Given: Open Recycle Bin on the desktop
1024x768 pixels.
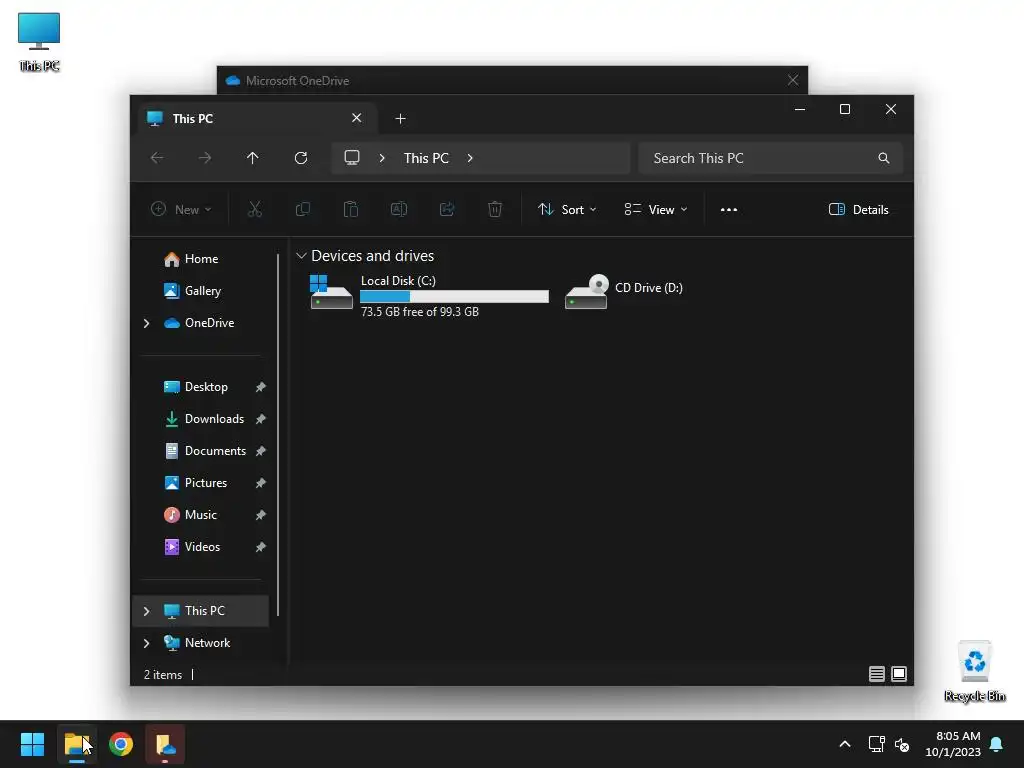Looking at the screenshot, I should pos(974,671).
